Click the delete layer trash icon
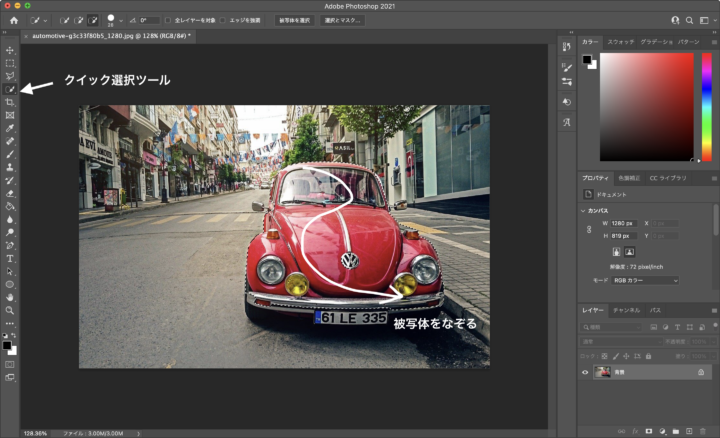Viewport: 720px width, 438px height. click(702, 431)
